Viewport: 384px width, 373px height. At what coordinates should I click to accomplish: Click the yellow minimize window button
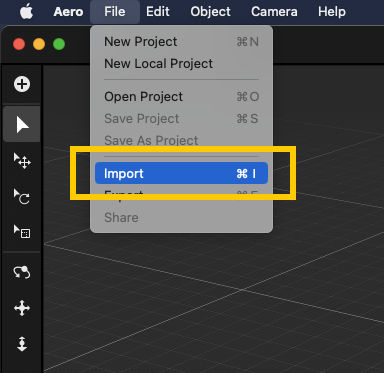[39, 44]
